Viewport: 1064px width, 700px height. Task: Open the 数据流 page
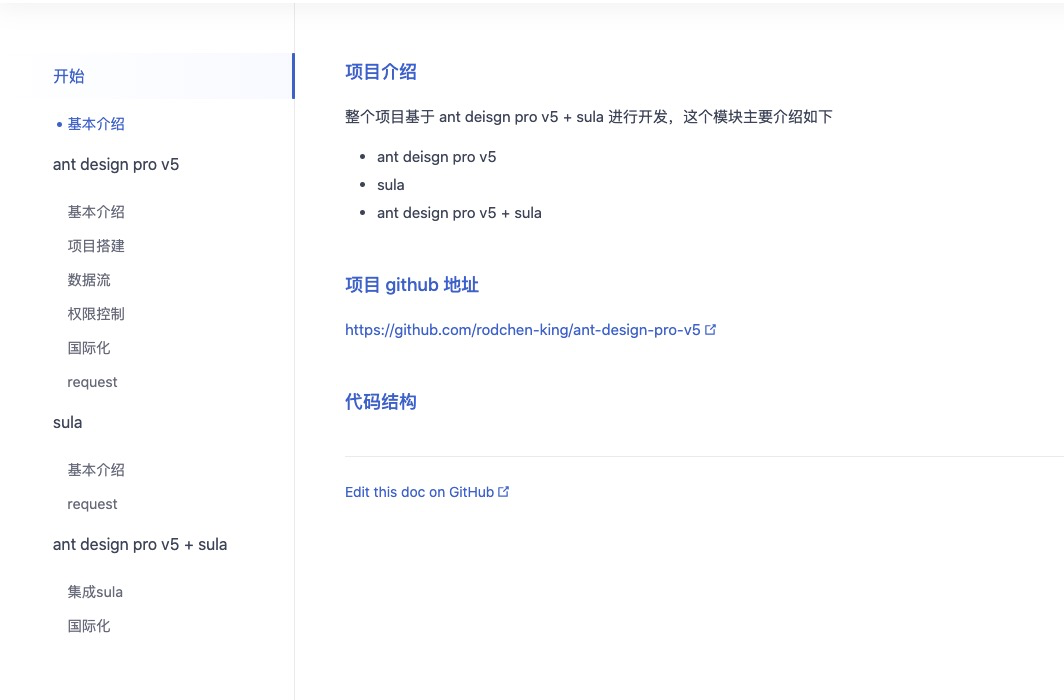(x=89, y=280)
